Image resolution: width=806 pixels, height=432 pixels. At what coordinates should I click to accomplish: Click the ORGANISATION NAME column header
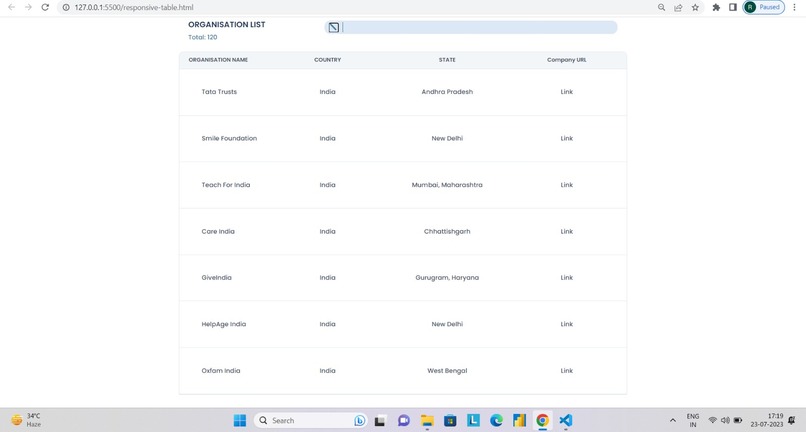[218, 60]
